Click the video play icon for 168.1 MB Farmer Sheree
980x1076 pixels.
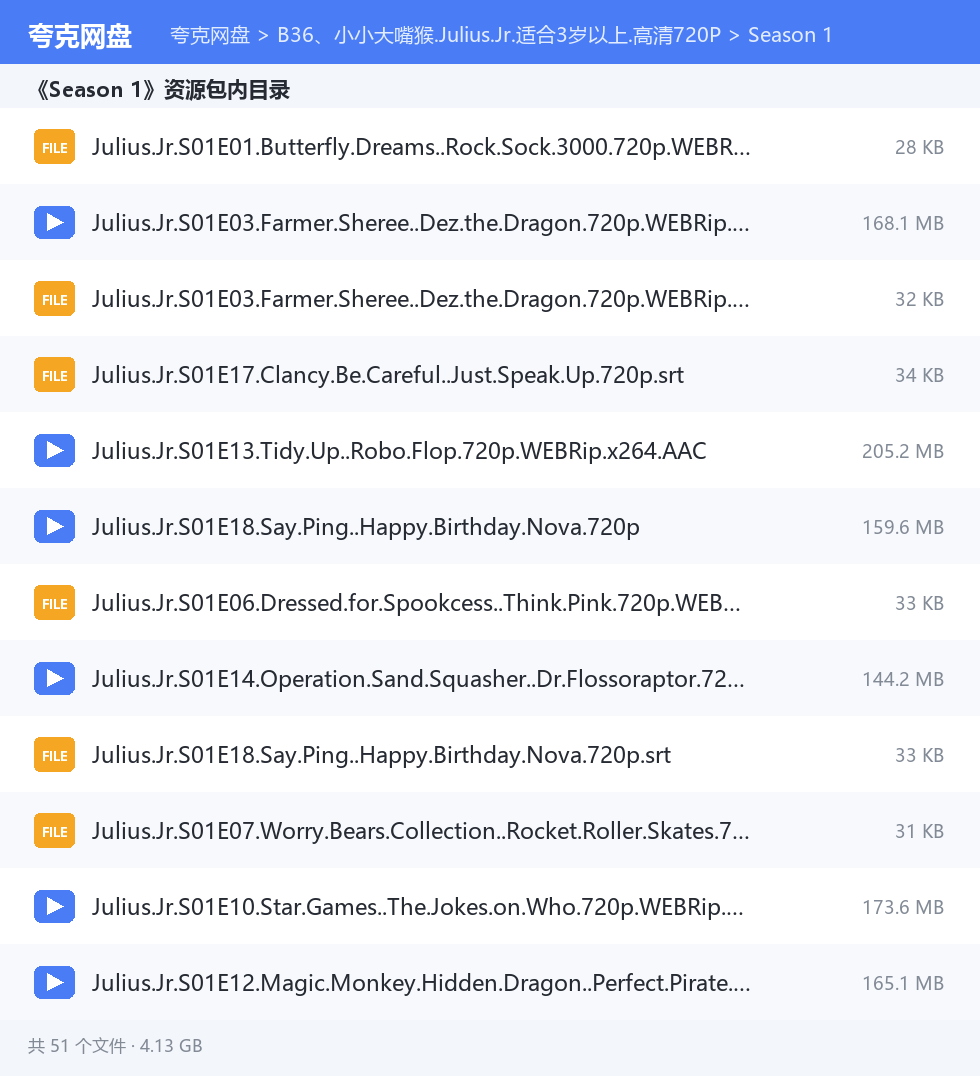point(54,223)
